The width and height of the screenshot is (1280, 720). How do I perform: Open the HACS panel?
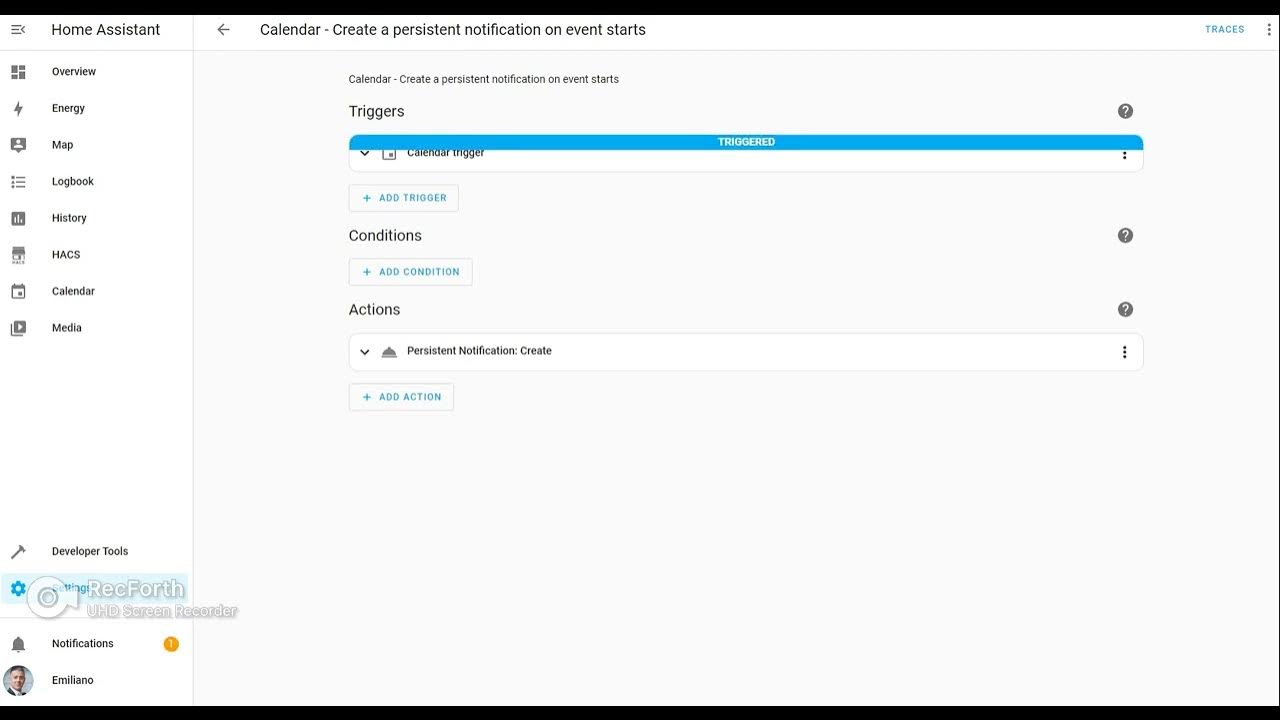click(96, 255)
